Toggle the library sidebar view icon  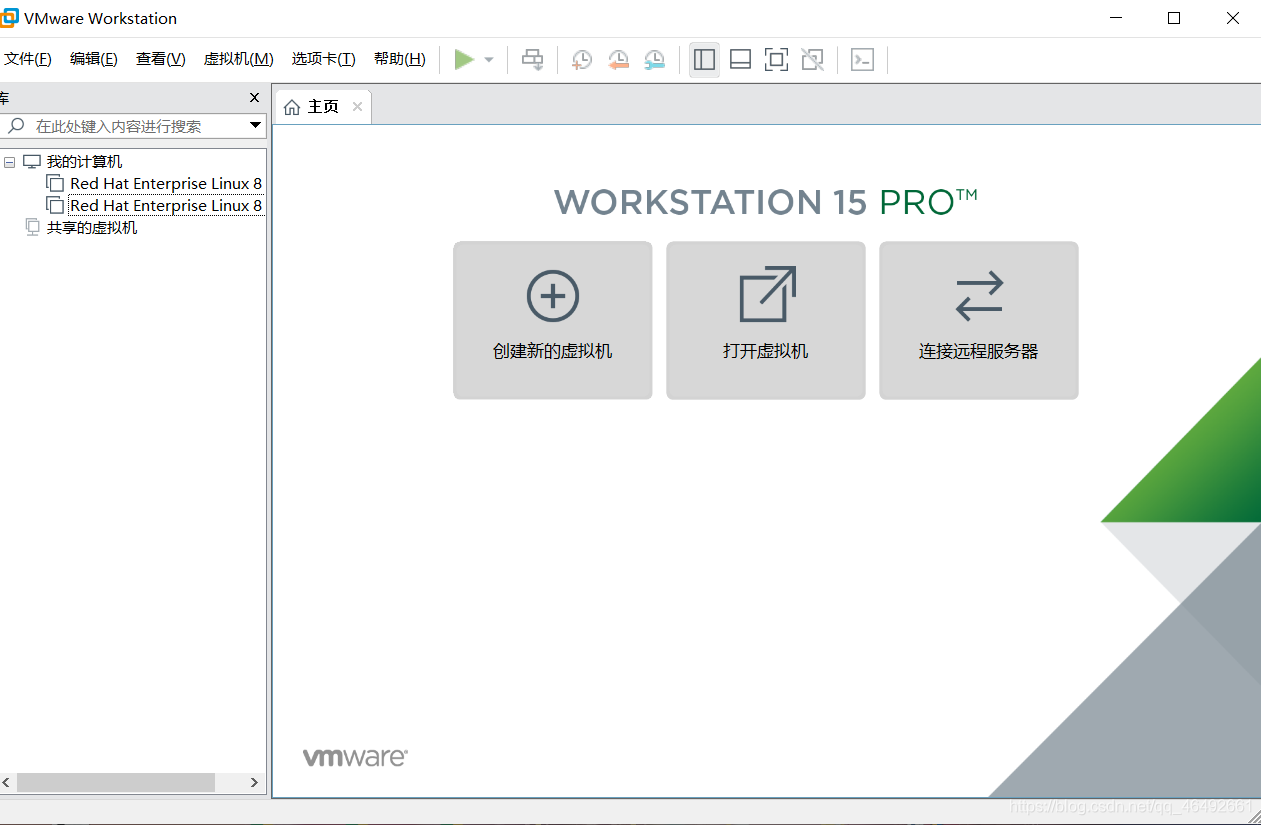[x=704, y=60]
